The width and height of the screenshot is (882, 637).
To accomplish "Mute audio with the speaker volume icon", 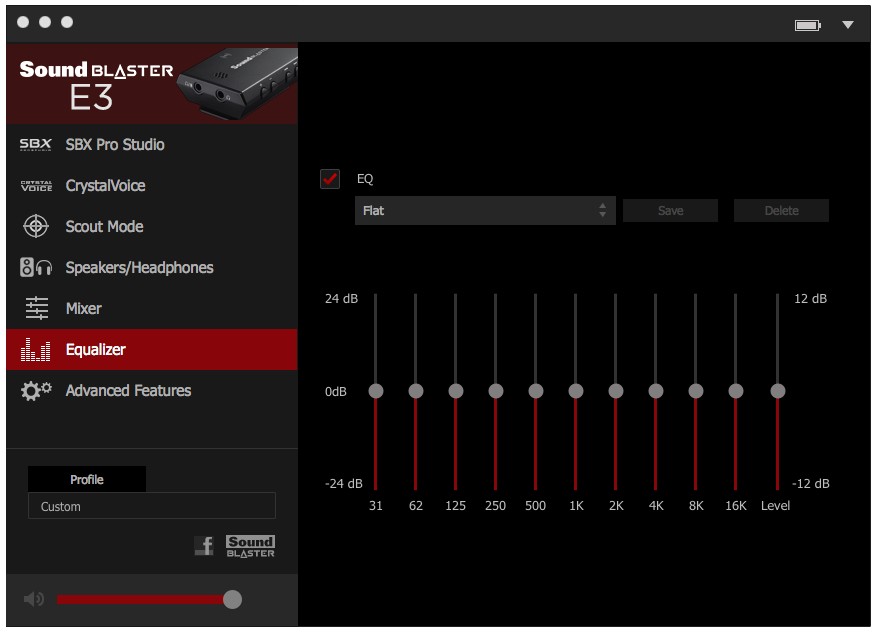I will (x=34, y=599).
